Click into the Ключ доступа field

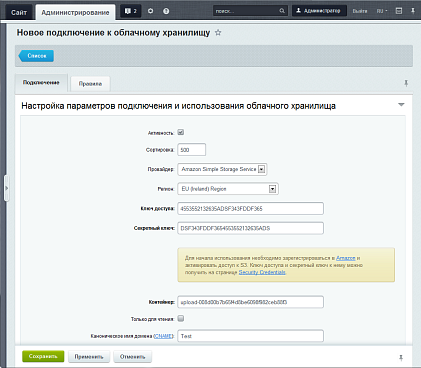click(250, 209)
